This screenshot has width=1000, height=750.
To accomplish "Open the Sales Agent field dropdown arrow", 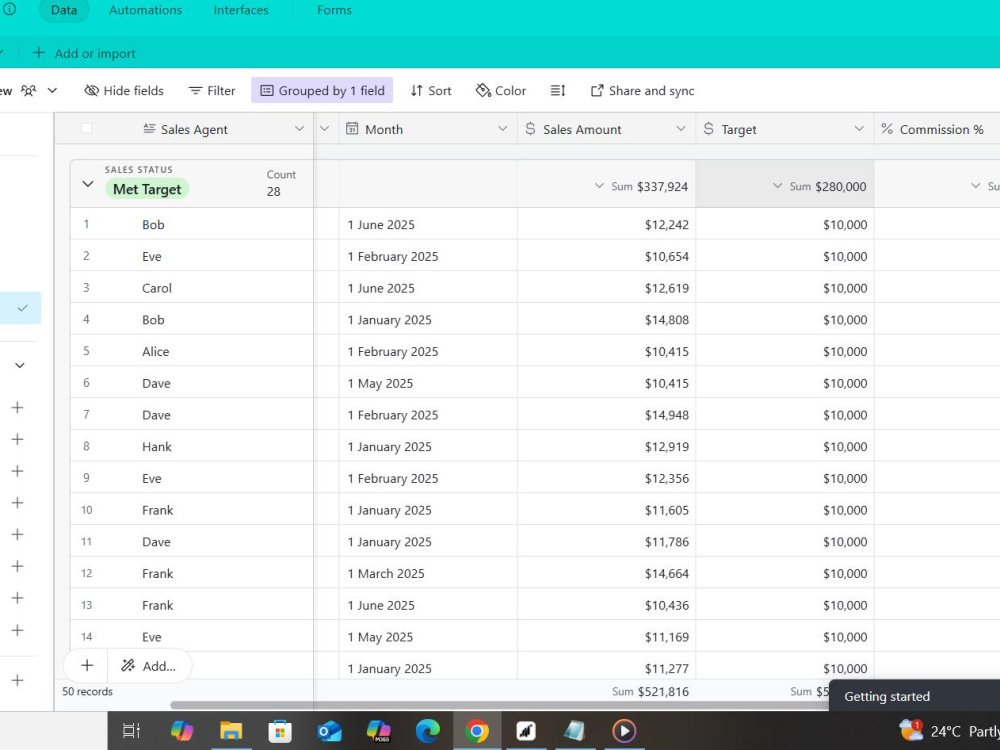I will pos(299,129).
